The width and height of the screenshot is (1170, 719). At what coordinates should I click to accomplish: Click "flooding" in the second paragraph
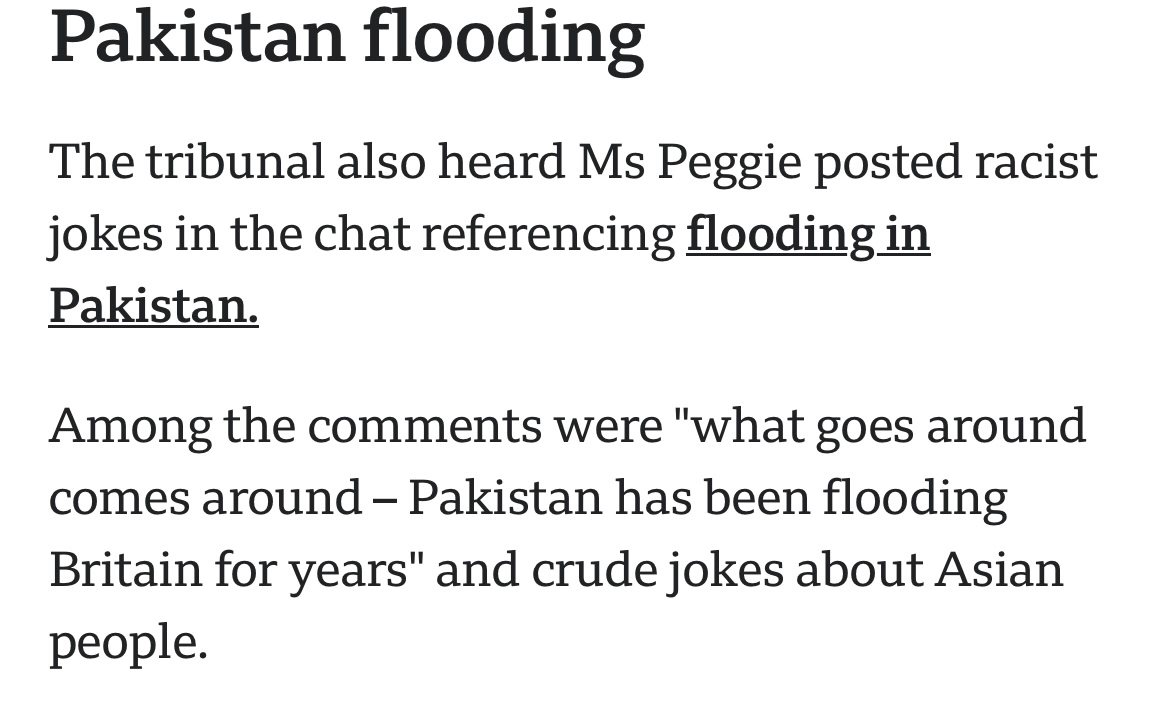tap(914, 498)
